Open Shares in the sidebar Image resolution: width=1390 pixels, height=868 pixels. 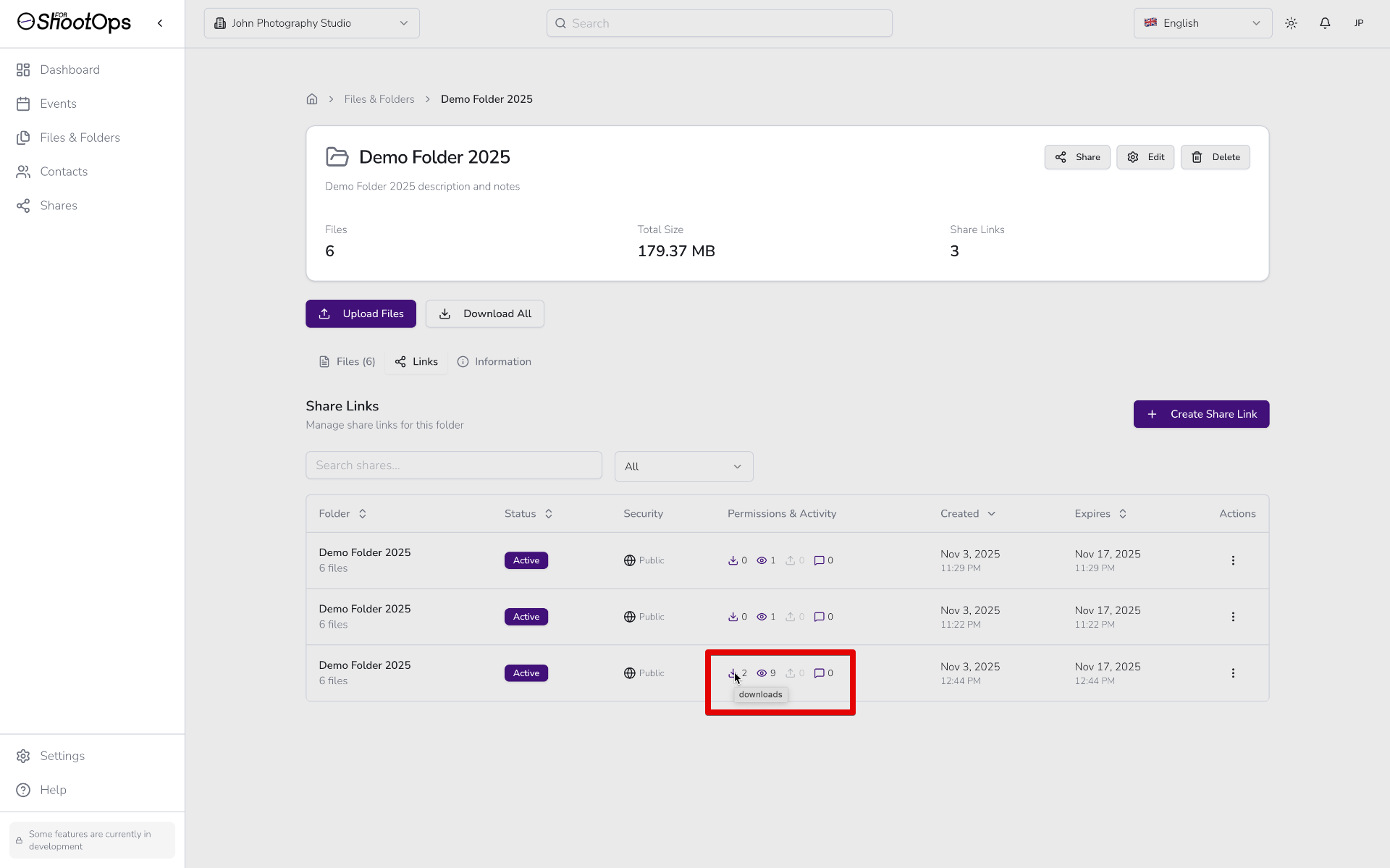tap(59, 206)
